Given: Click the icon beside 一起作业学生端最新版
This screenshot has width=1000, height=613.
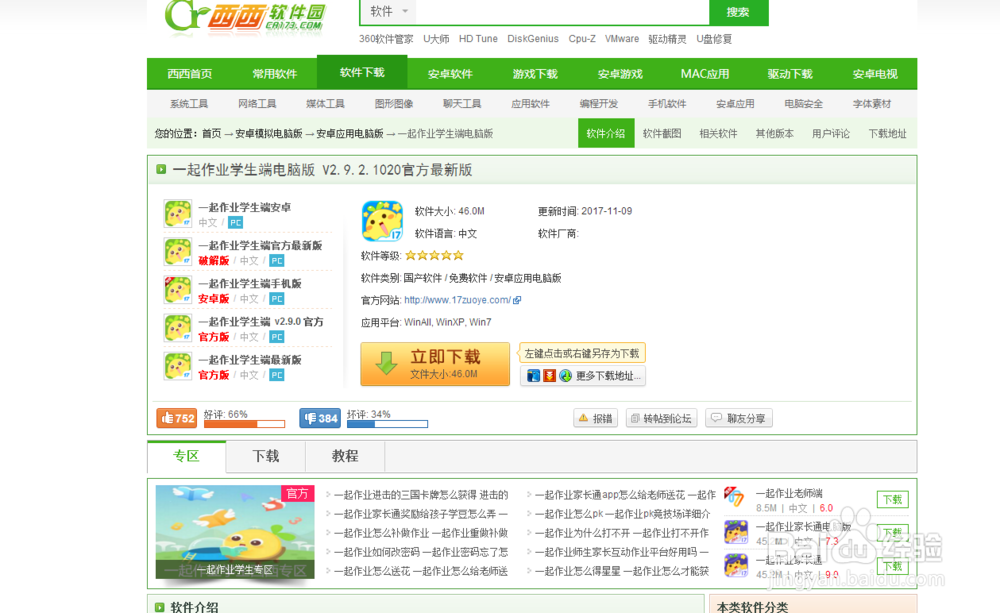Looking at the screenshot, I should 178,367.
